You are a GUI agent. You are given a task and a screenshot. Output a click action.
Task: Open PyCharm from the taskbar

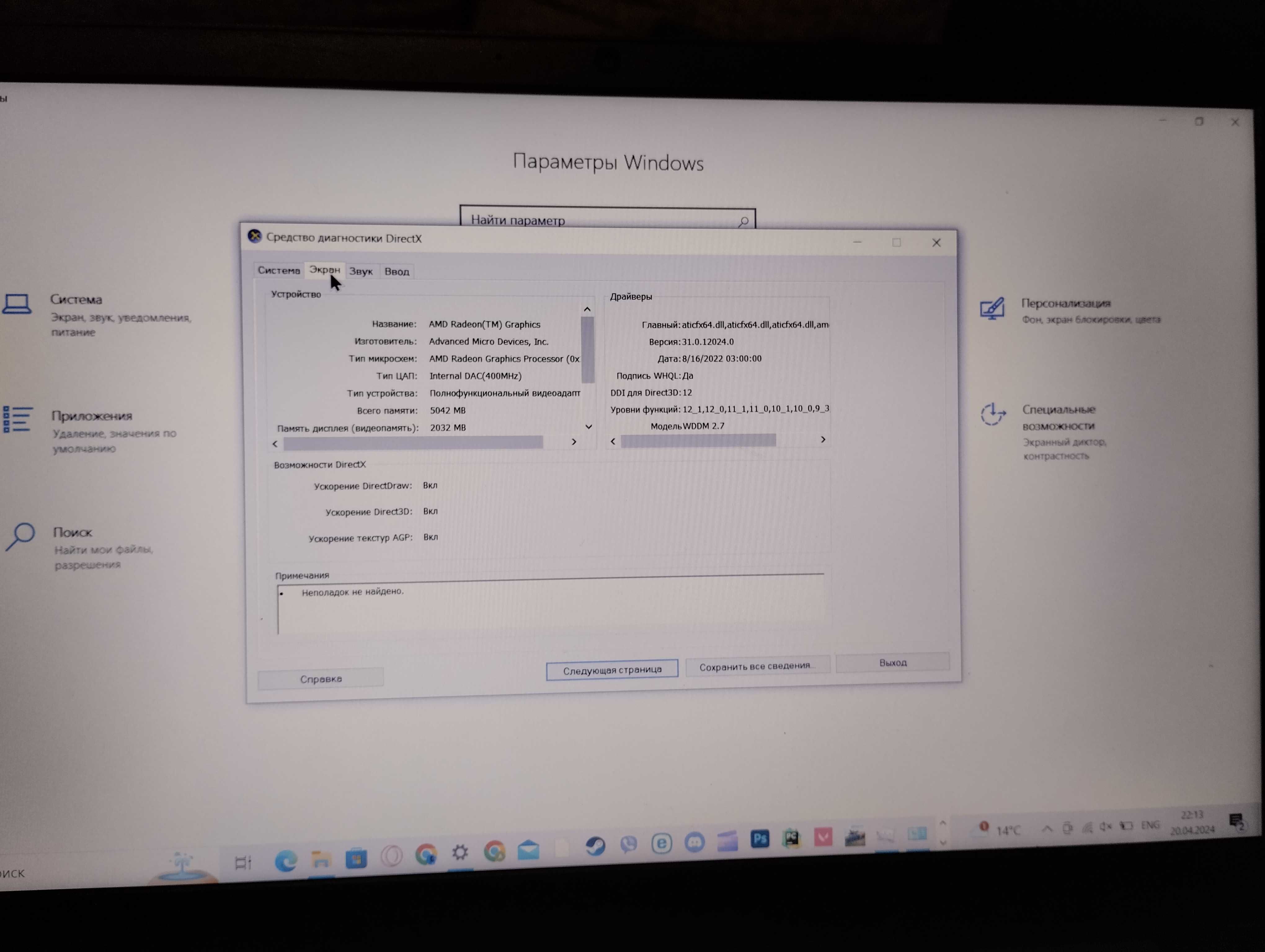(x=792, y=838)
